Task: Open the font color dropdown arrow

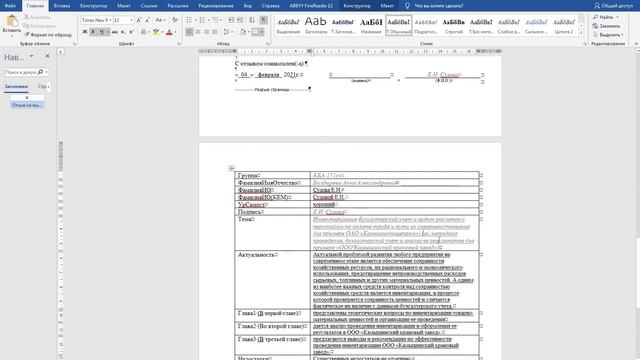Action: [x=176, y=32]
